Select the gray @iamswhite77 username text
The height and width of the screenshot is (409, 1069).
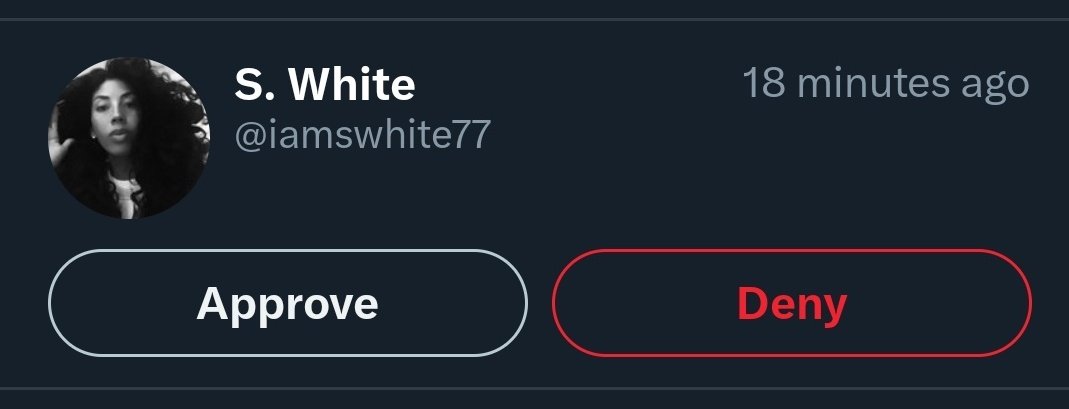click(x=362, y=136)
